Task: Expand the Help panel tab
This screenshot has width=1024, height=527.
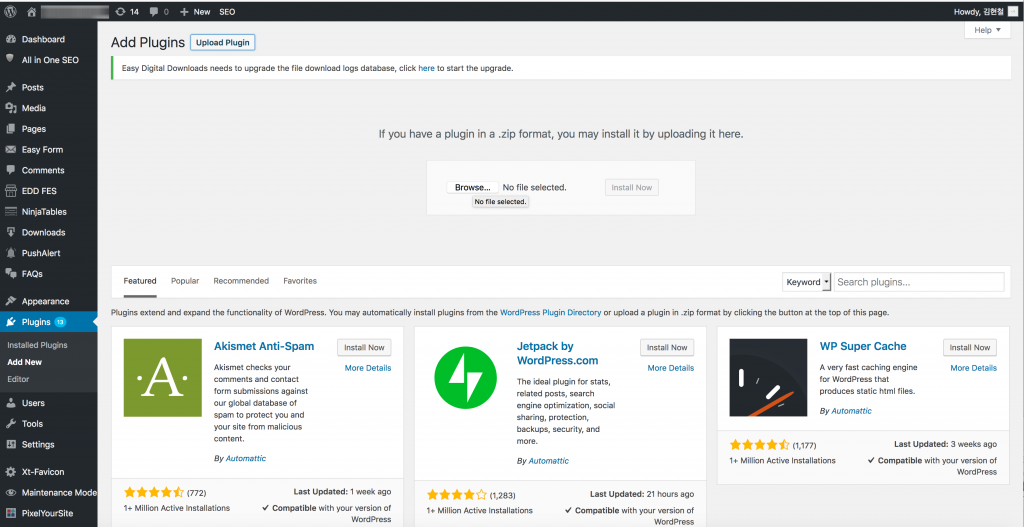Action: (987, 30)
